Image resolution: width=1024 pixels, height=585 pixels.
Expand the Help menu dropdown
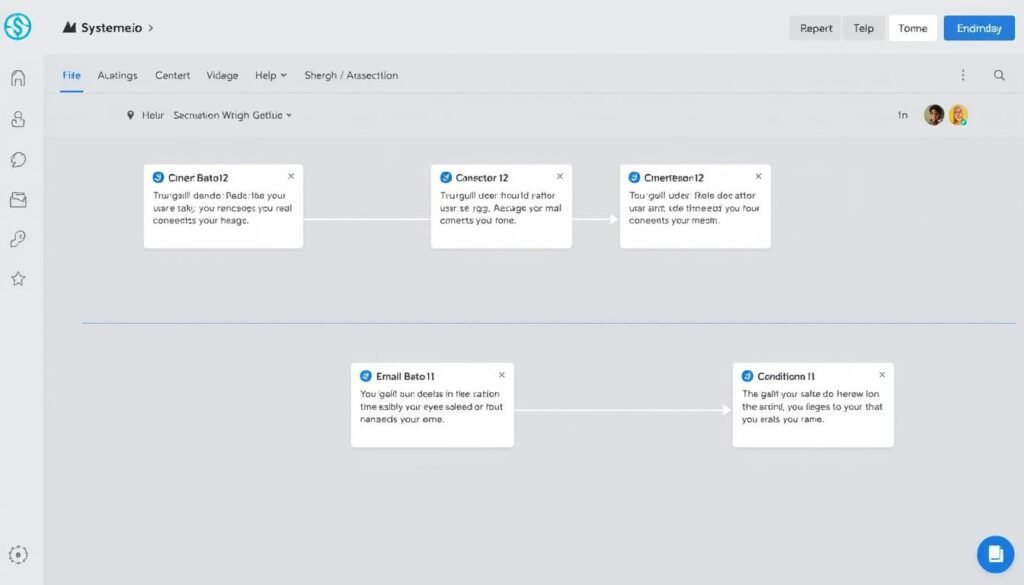click(x=270, y=75)
